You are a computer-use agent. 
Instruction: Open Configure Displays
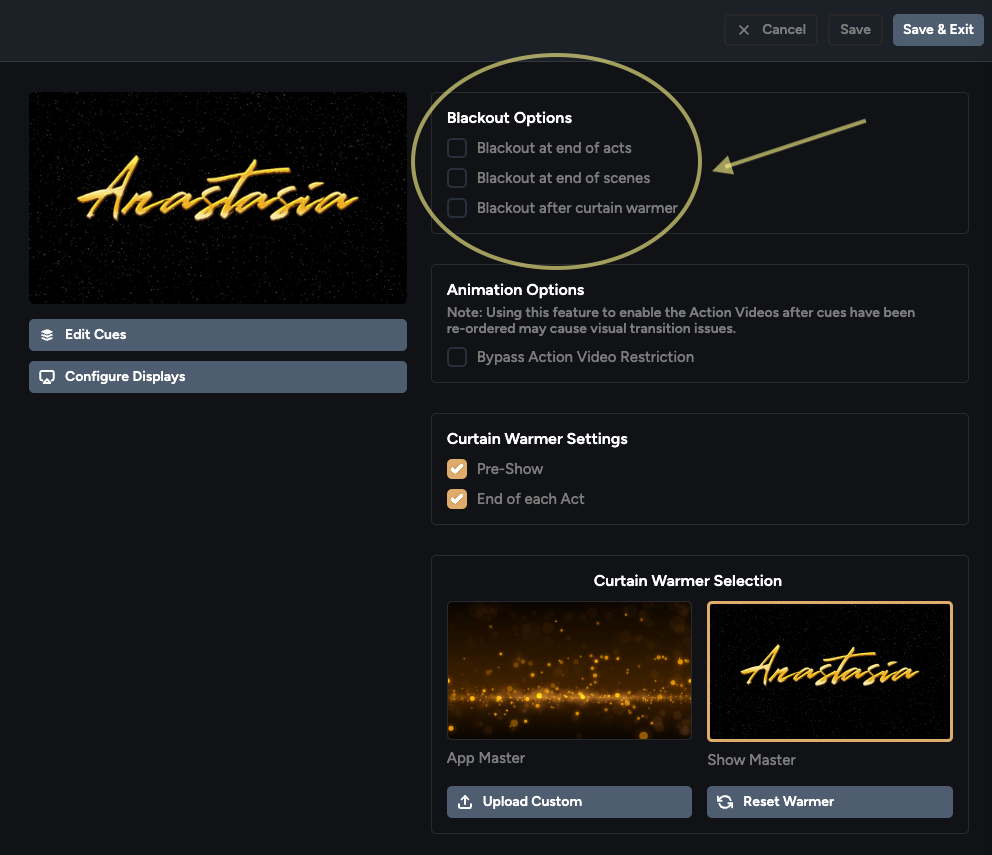coord(218,377)
